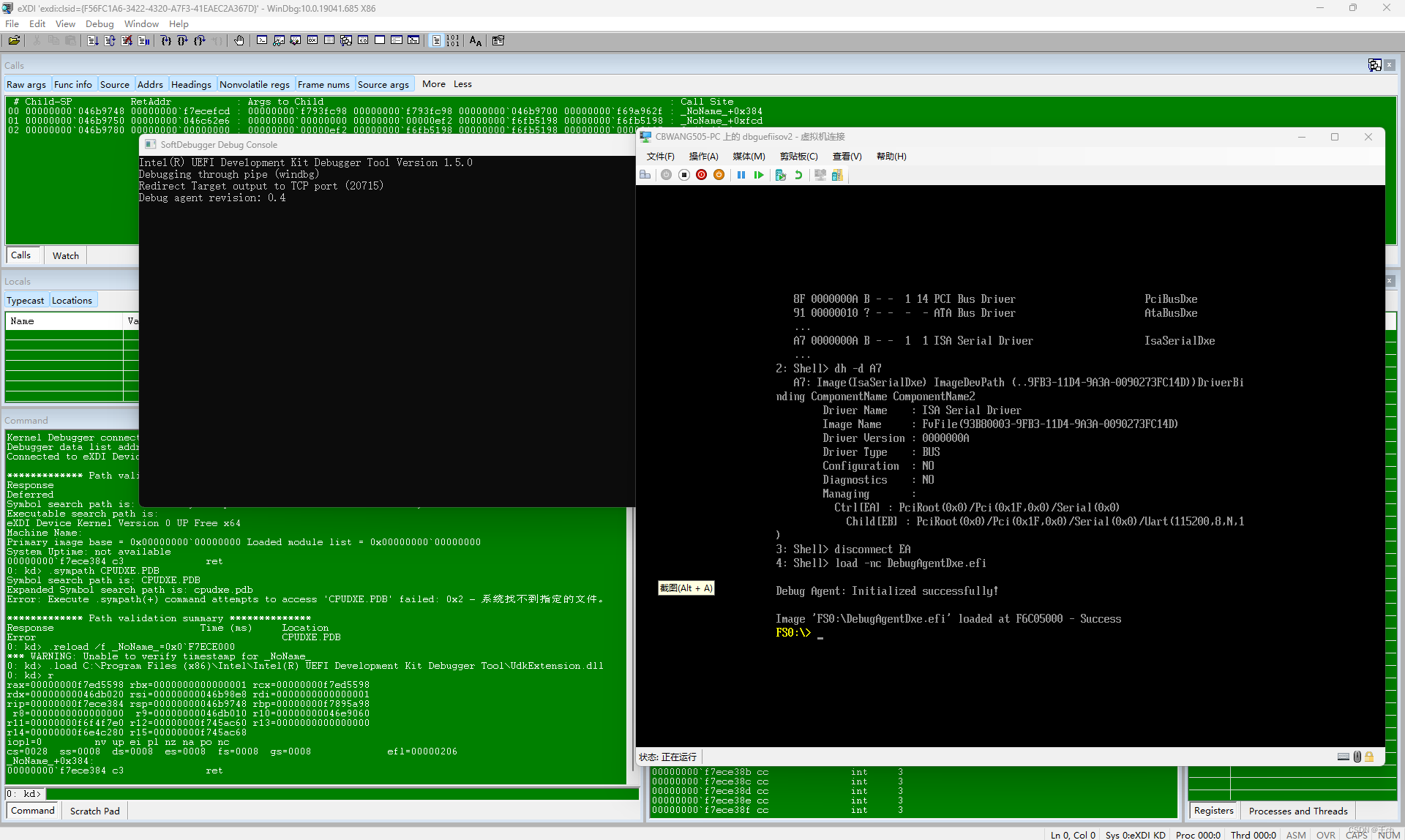Screen dimensions: 1405x840
Task: Toggle the NUM indicator in the status bar
Action: 1388,835
